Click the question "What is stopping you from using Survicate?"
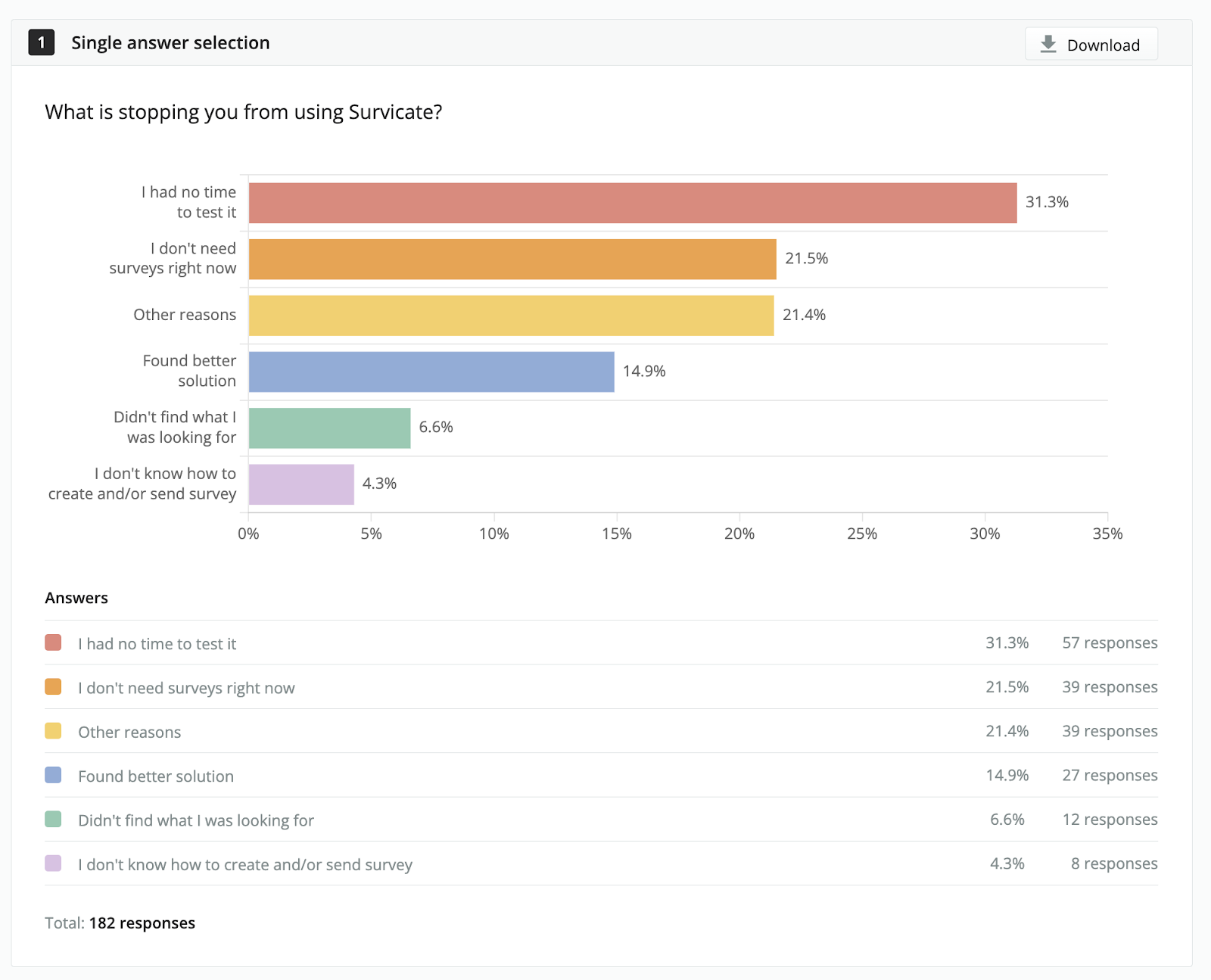This screenshot has height=980, width=1211. coord(244,112)
